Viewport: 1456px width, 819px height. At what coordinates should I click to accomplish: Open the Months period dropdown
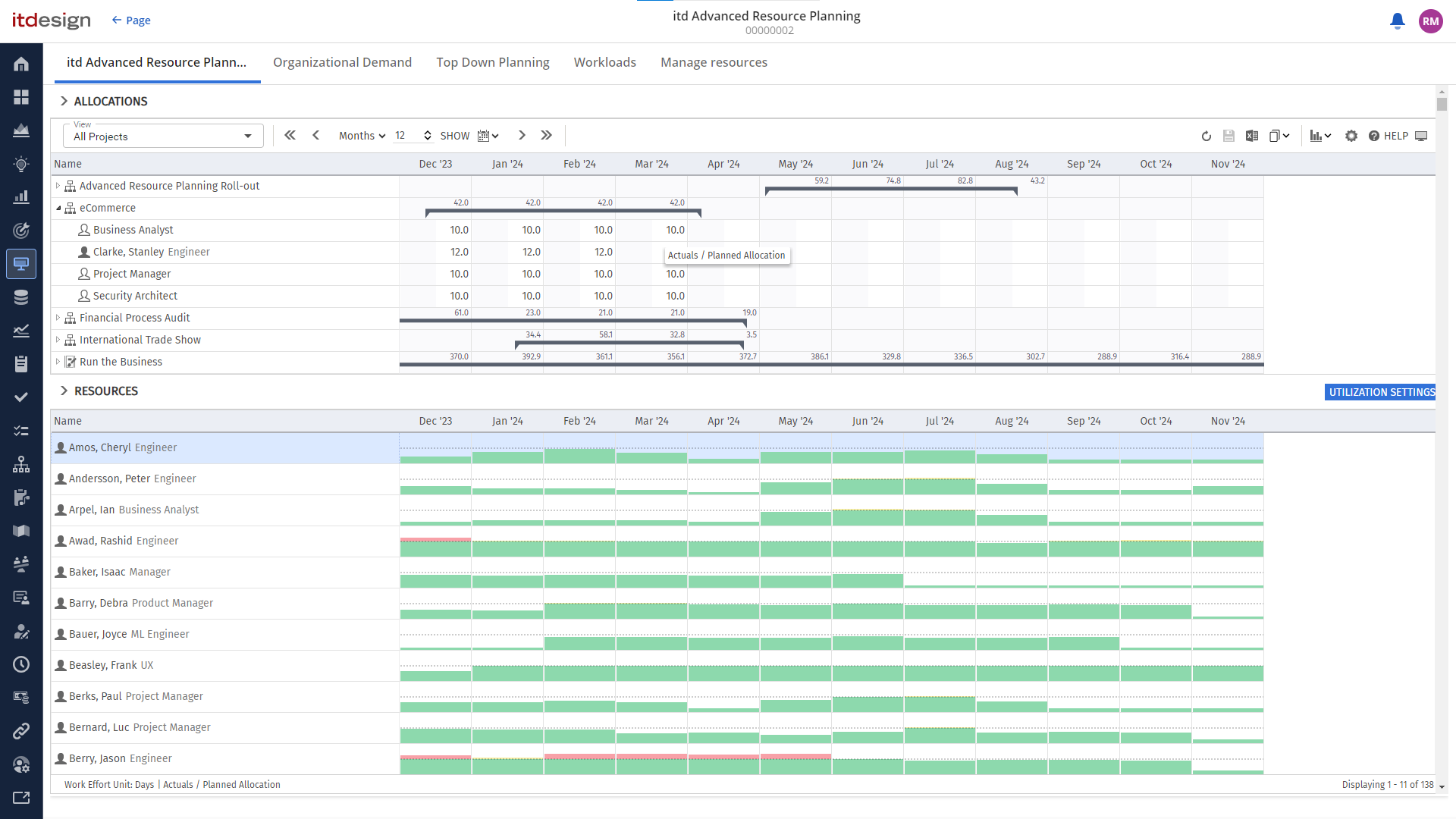[362, 136]
